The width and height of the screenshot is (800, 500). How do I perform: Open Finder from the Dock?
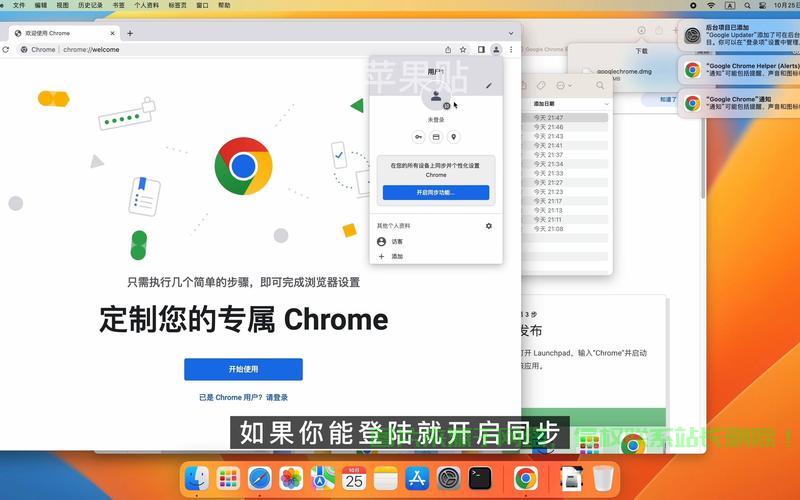[197, 479]
